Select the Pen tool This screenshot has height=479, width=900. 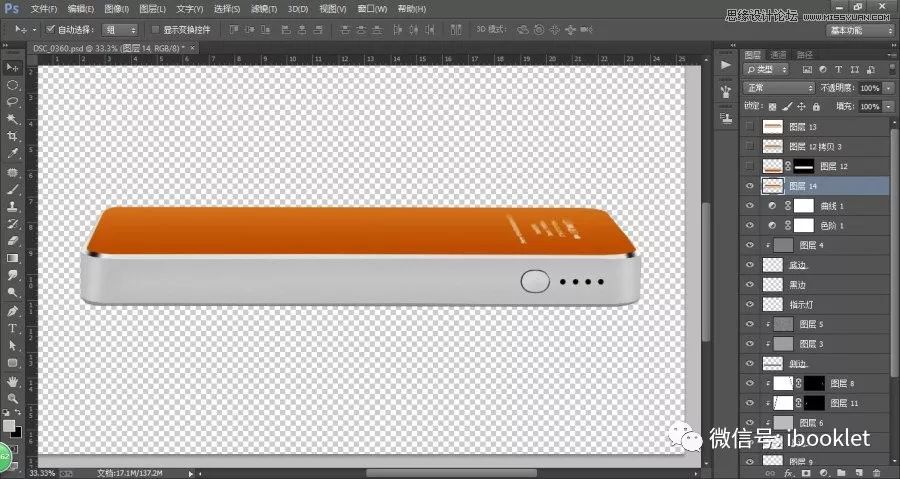point(12,311)
